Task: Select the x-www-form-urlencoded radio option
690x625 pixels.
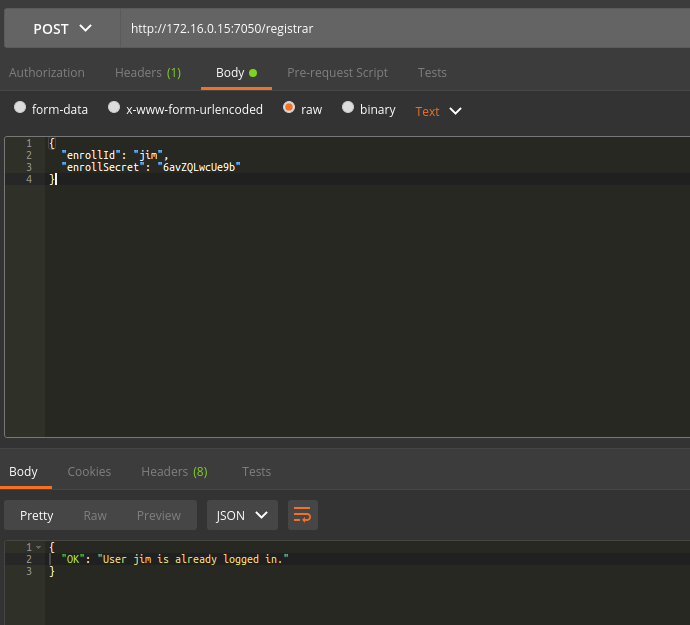Action: (x=114, y=107)
